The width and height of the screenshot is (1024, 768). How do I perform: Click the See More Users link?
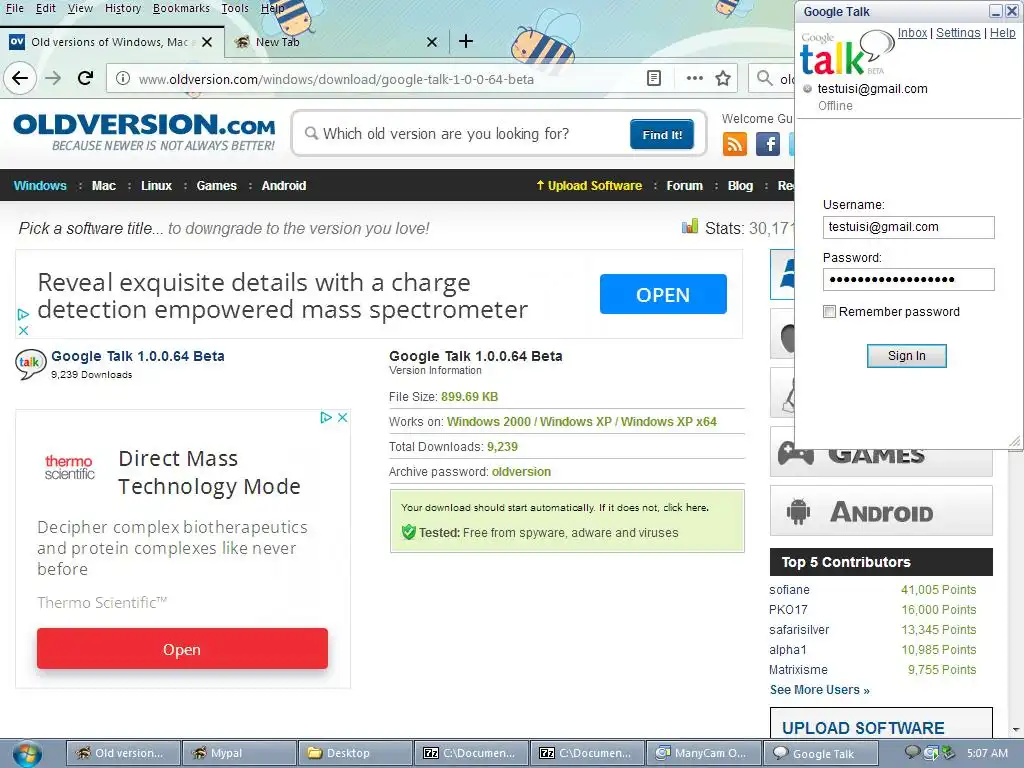point(820,690)
